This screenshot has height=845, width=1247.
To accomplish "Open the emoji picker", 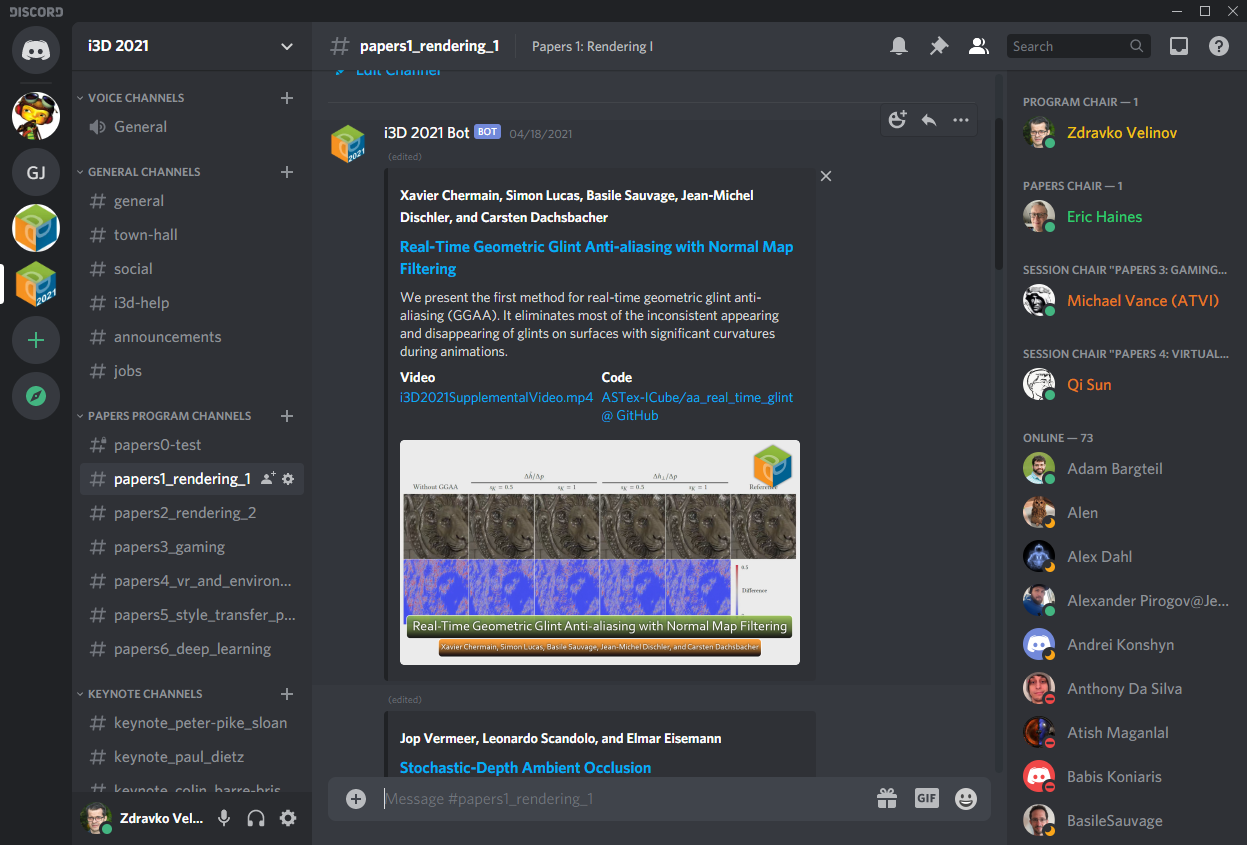I will tap(965, 798).
